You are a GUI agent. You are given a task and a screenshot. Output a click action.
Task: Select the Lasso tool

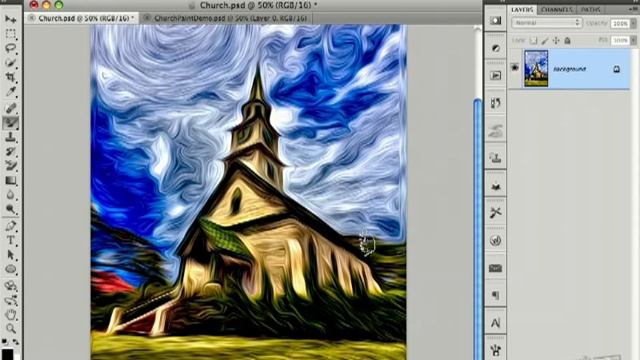point(11,48)
